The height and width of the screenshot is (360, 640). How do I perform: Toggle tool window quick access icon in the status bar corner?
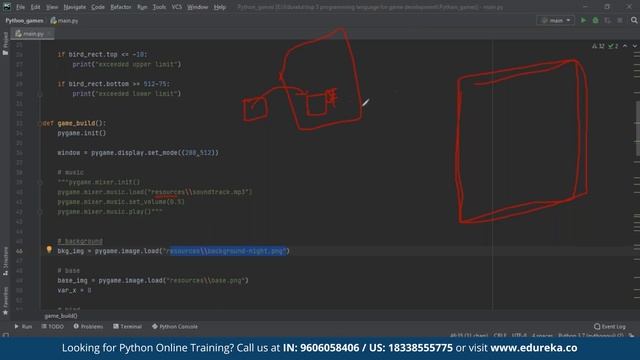click(6, 336)
